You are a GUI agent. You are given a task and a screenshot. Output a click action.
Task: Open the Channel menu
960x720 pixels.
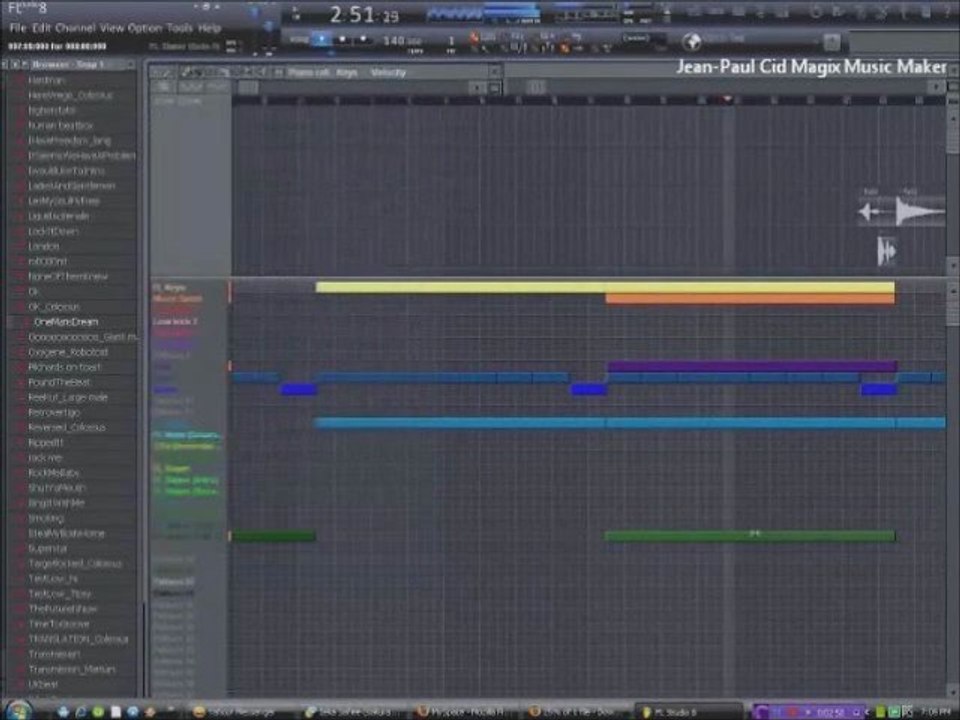[x=75, y=28]
